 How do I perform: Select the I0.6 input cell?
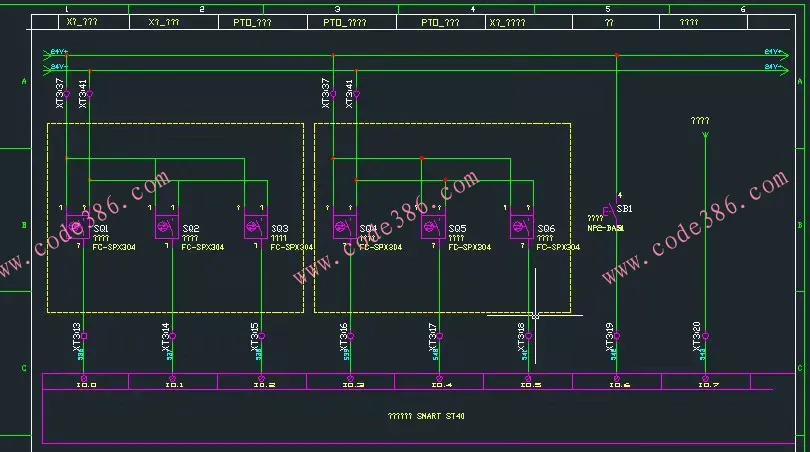point(618,384)
